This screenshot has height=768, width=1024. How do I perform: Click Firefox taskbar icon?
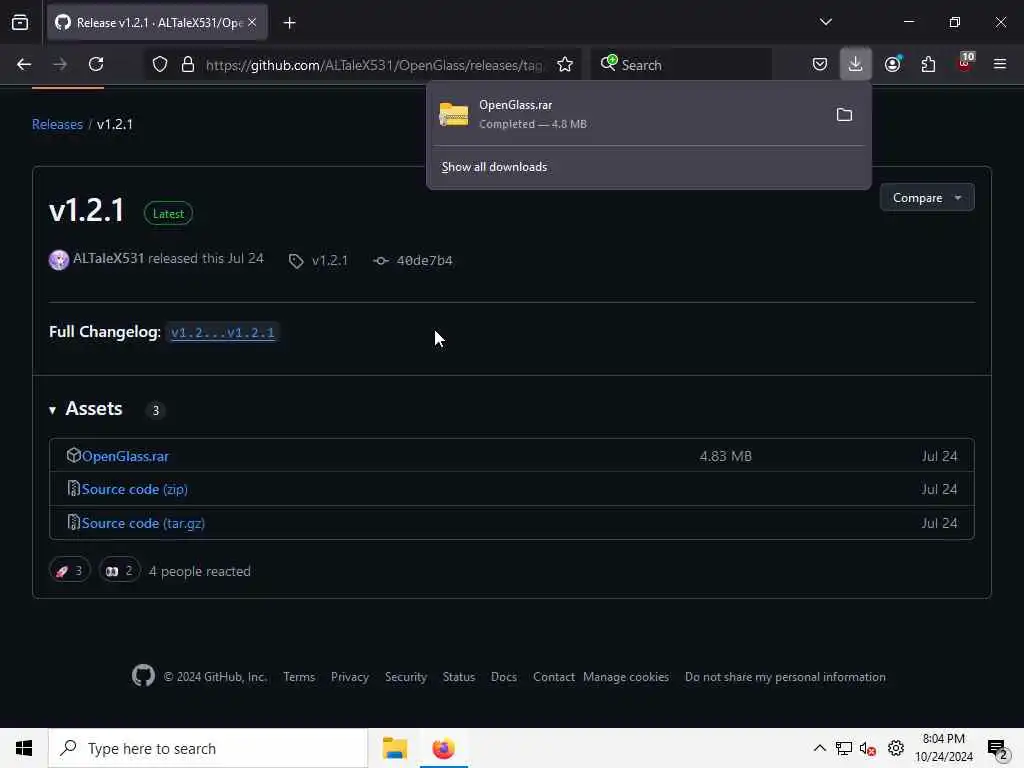pos(443,748)
